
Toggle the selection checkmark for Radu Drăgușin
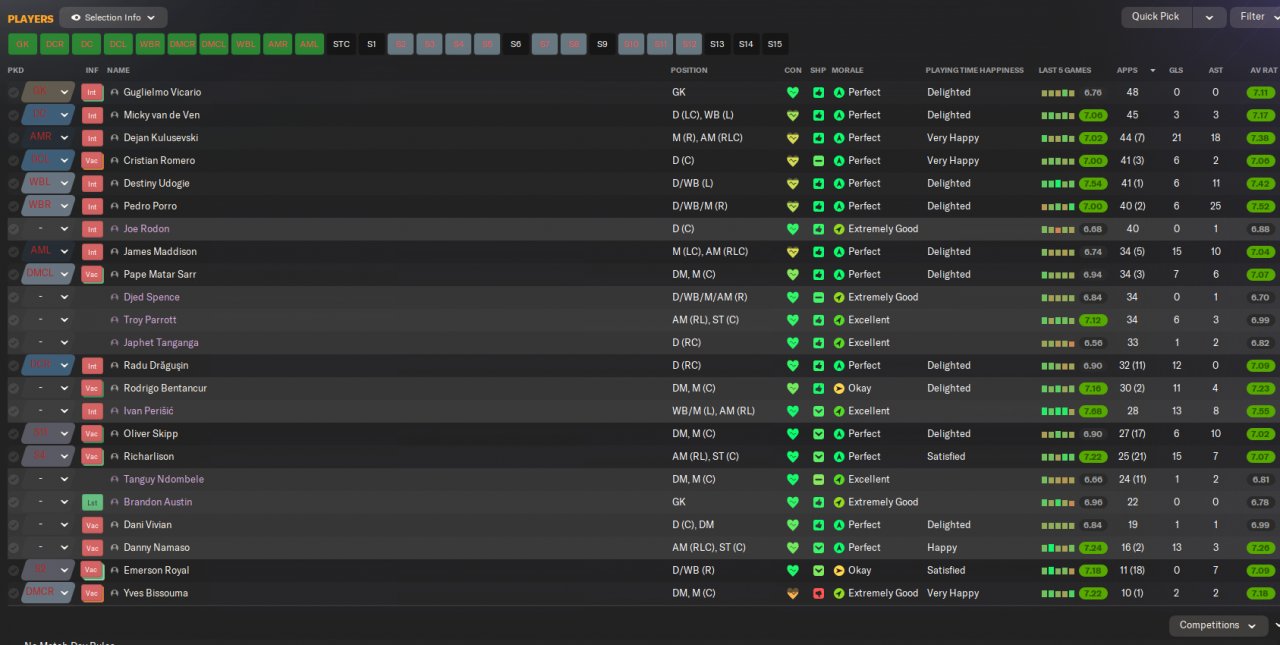click(x=13, y=365)
